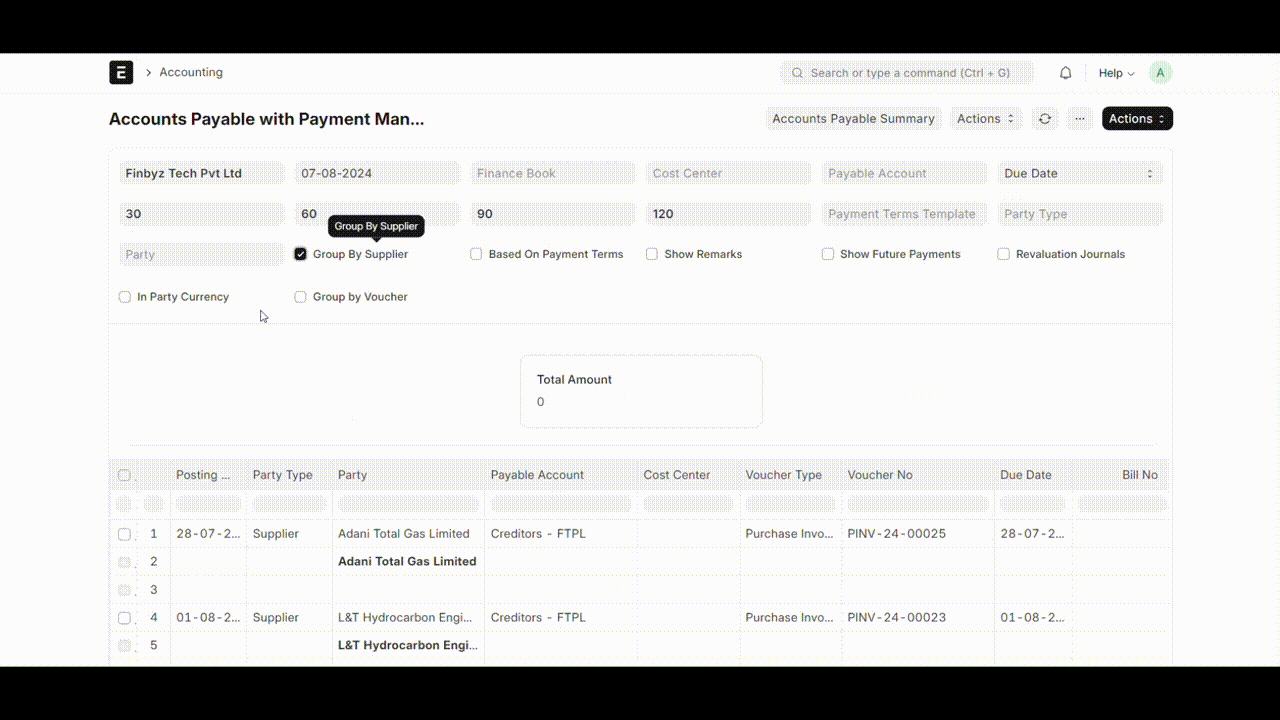Select row 4 checkbox
This screenshot has height=720, width=1280.
tap(124, 618)
